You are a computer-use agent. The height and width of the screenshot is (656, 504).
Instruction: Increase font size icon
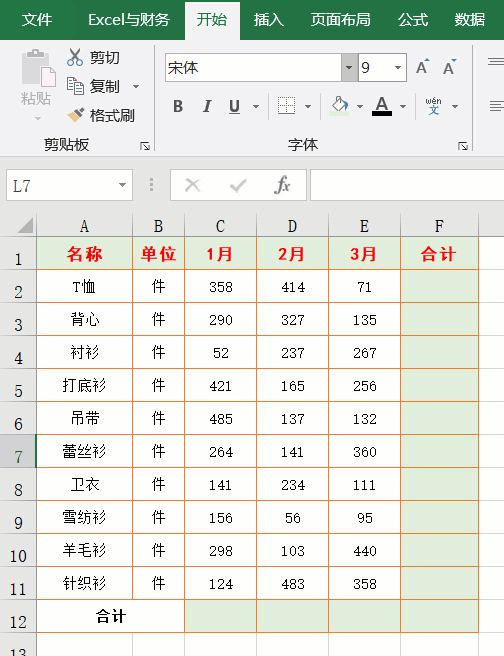coord(422,67)
